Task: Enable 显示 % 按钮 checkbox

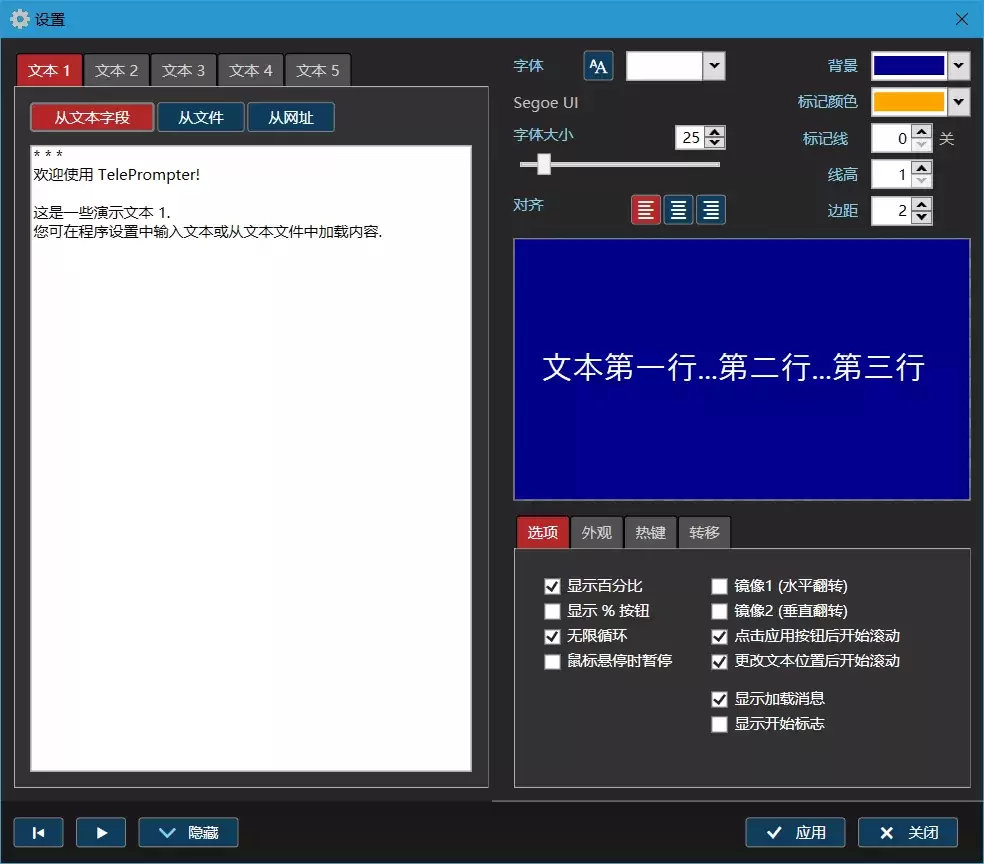Action: pyautogui.click(x=552, y=611)
